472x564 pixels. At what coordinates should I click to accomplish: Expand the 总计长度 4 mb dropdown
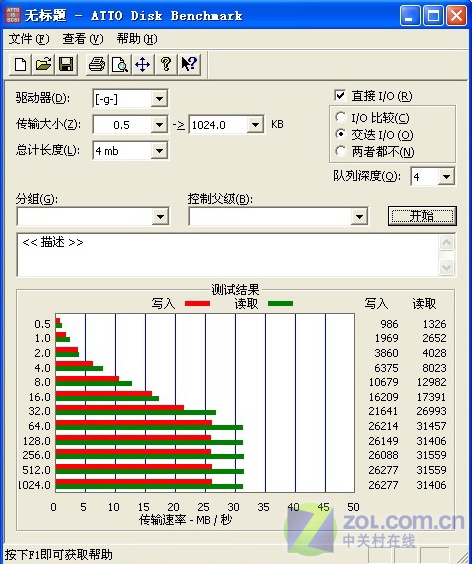click(159, 151)
